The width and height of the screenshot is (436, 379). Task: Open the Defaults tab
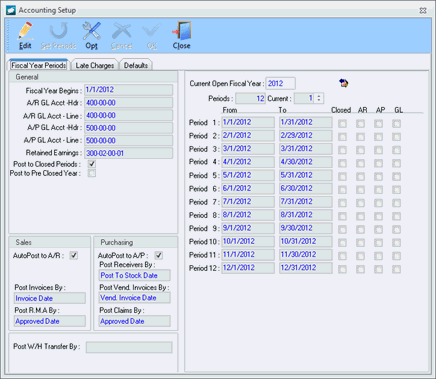point(136,65)
